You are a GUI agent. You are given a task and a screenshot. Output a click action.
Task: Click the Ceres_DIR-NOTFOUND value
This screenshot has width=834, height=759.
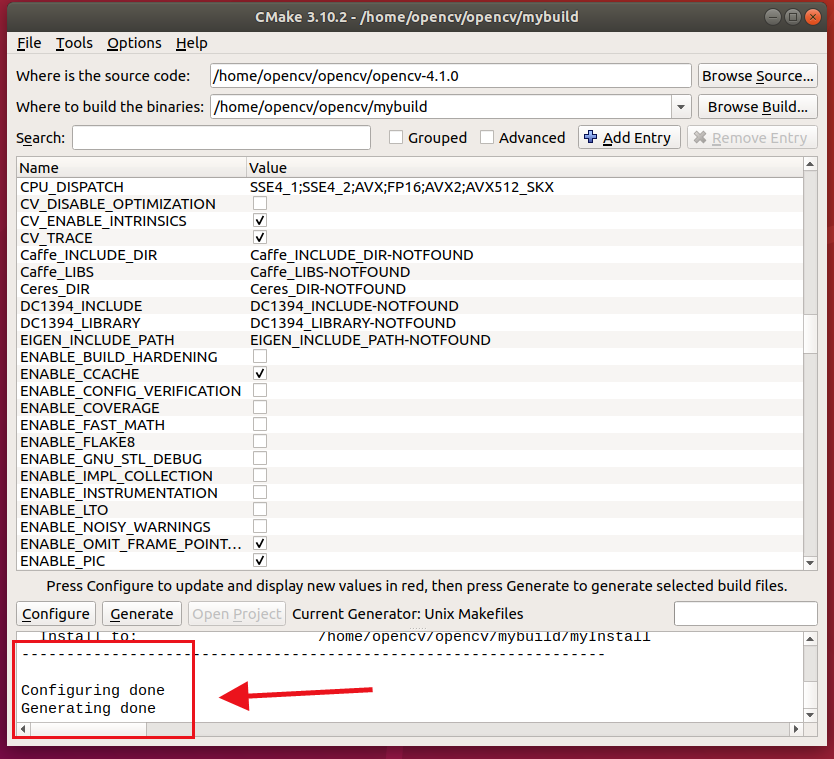pos(328,289)
